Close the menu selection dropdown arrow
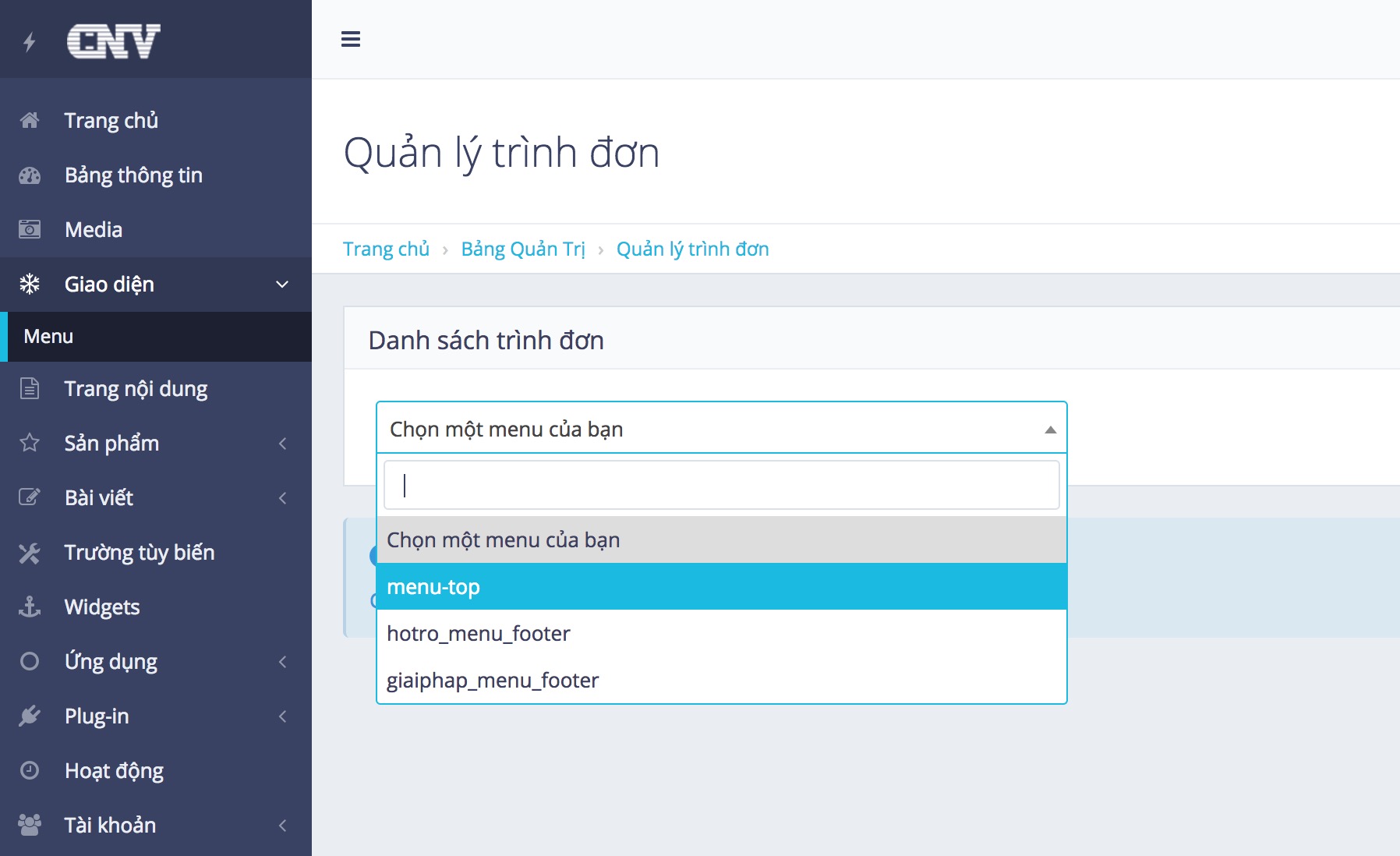1400x856 pixels. tap(1050, 430)
